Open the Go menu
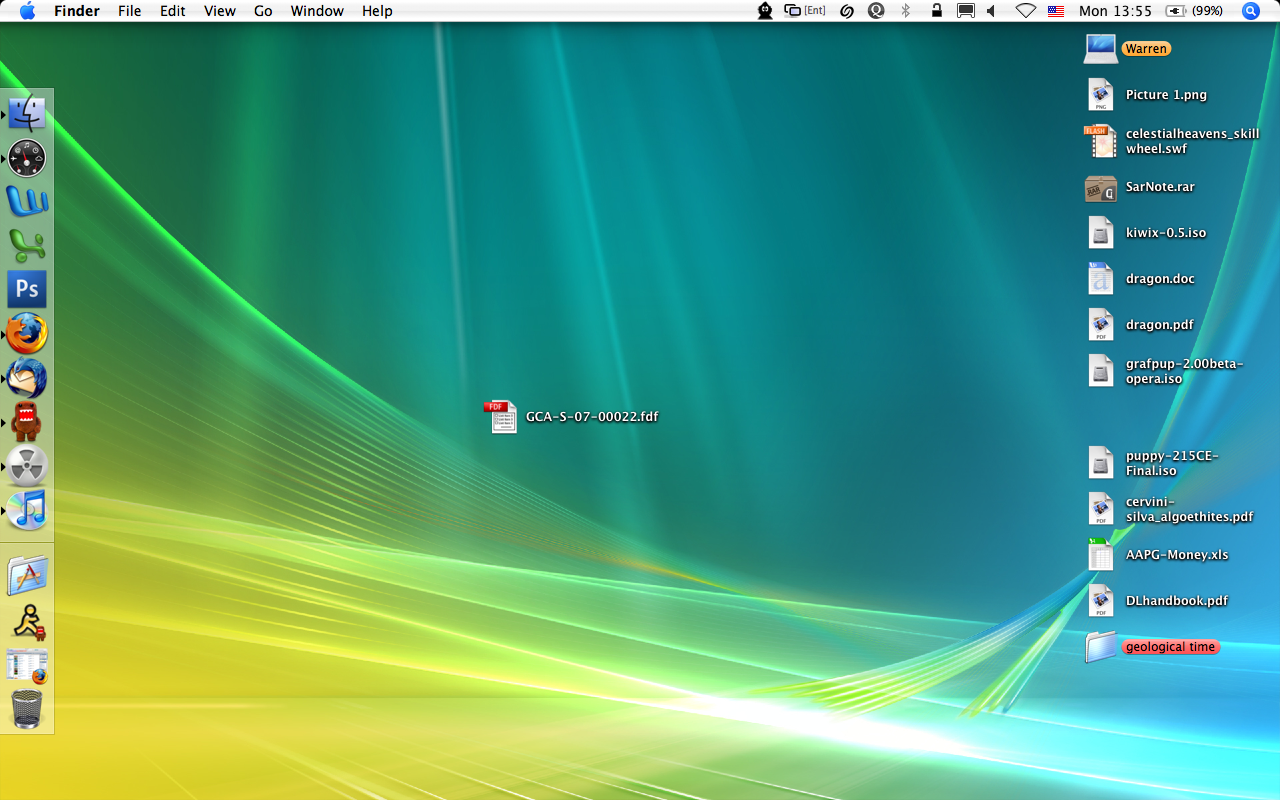1280x800 pixels. (263, 11)
